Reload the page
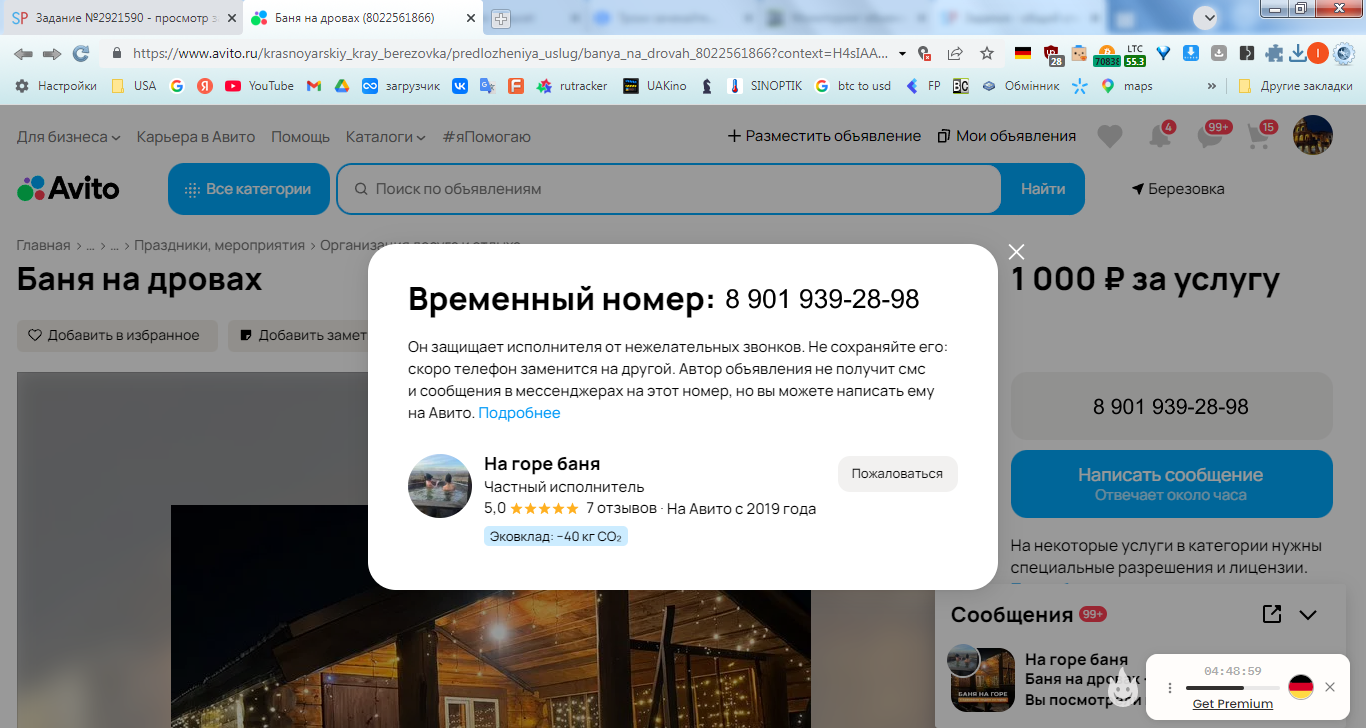 (82, 53)
